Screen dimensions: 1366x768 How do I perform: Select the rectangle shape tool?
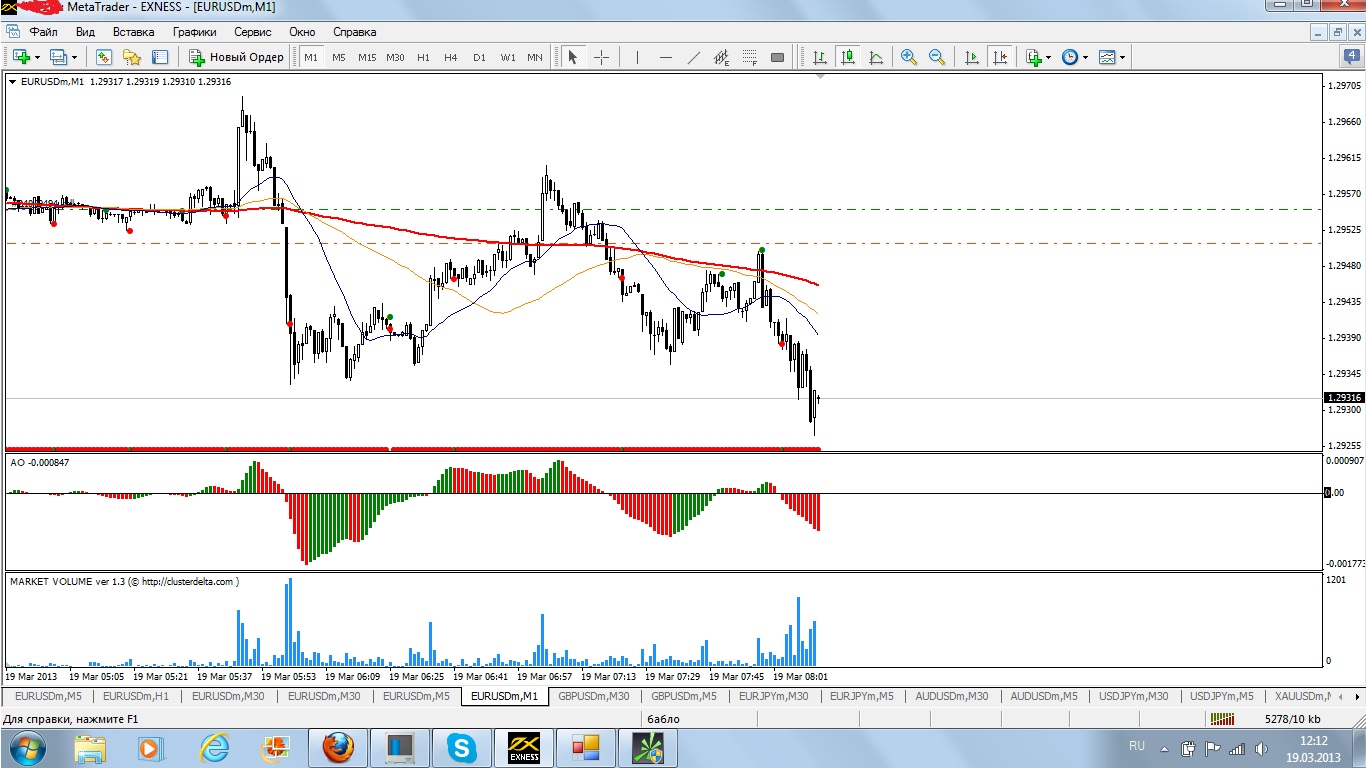(777, 57)
